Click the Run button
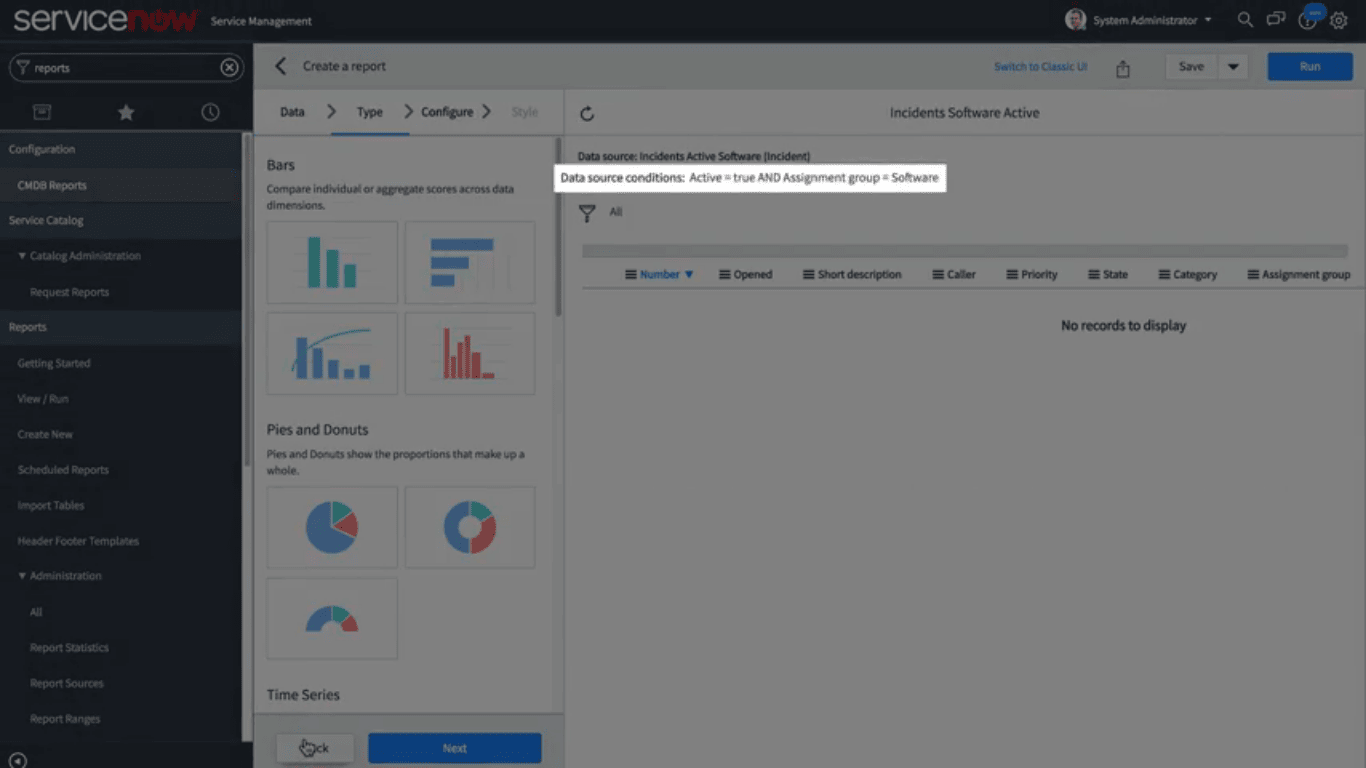 tap(1310, 67)
